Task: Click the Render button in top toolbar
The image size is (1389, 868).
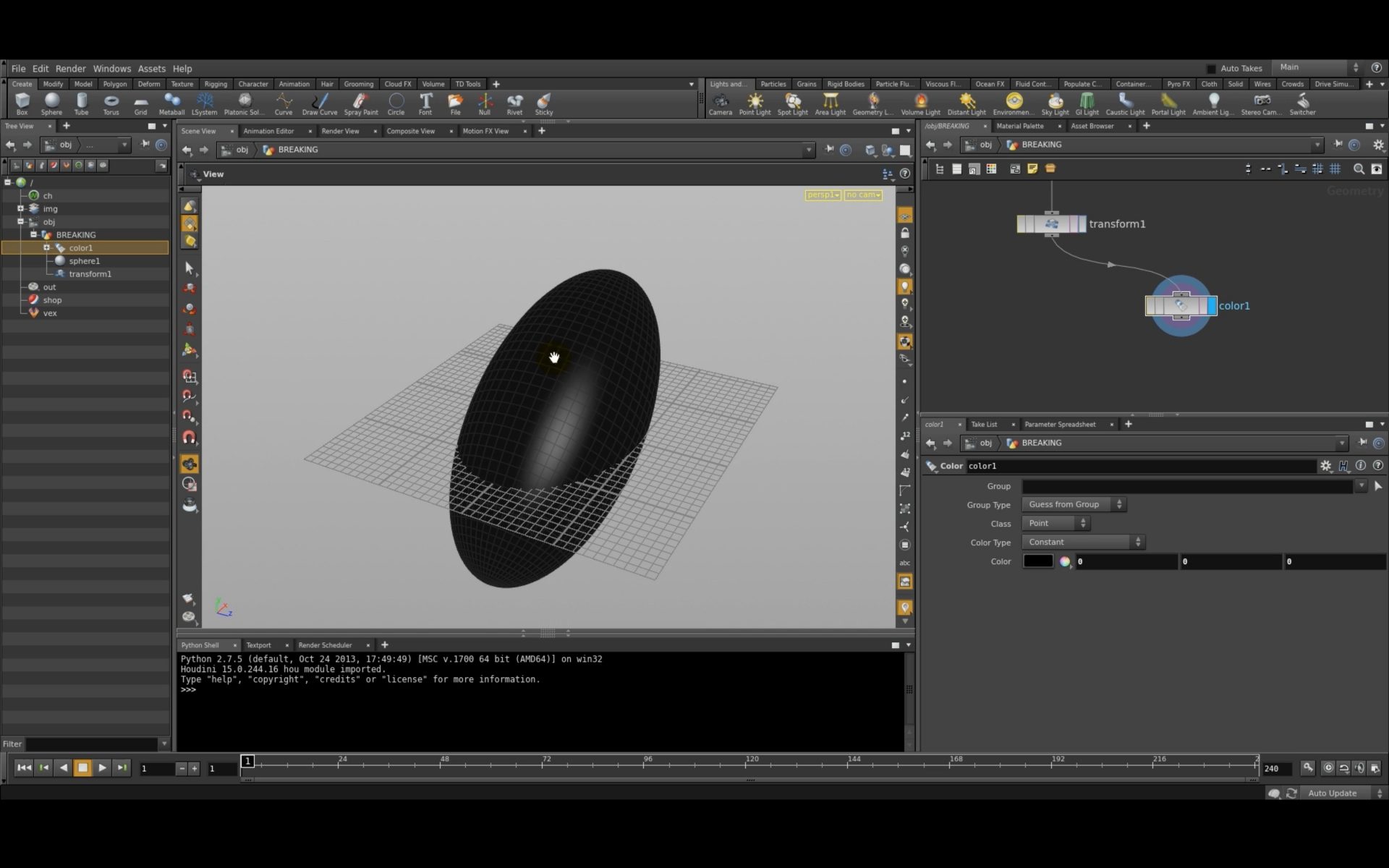Action: pos(70,68)
